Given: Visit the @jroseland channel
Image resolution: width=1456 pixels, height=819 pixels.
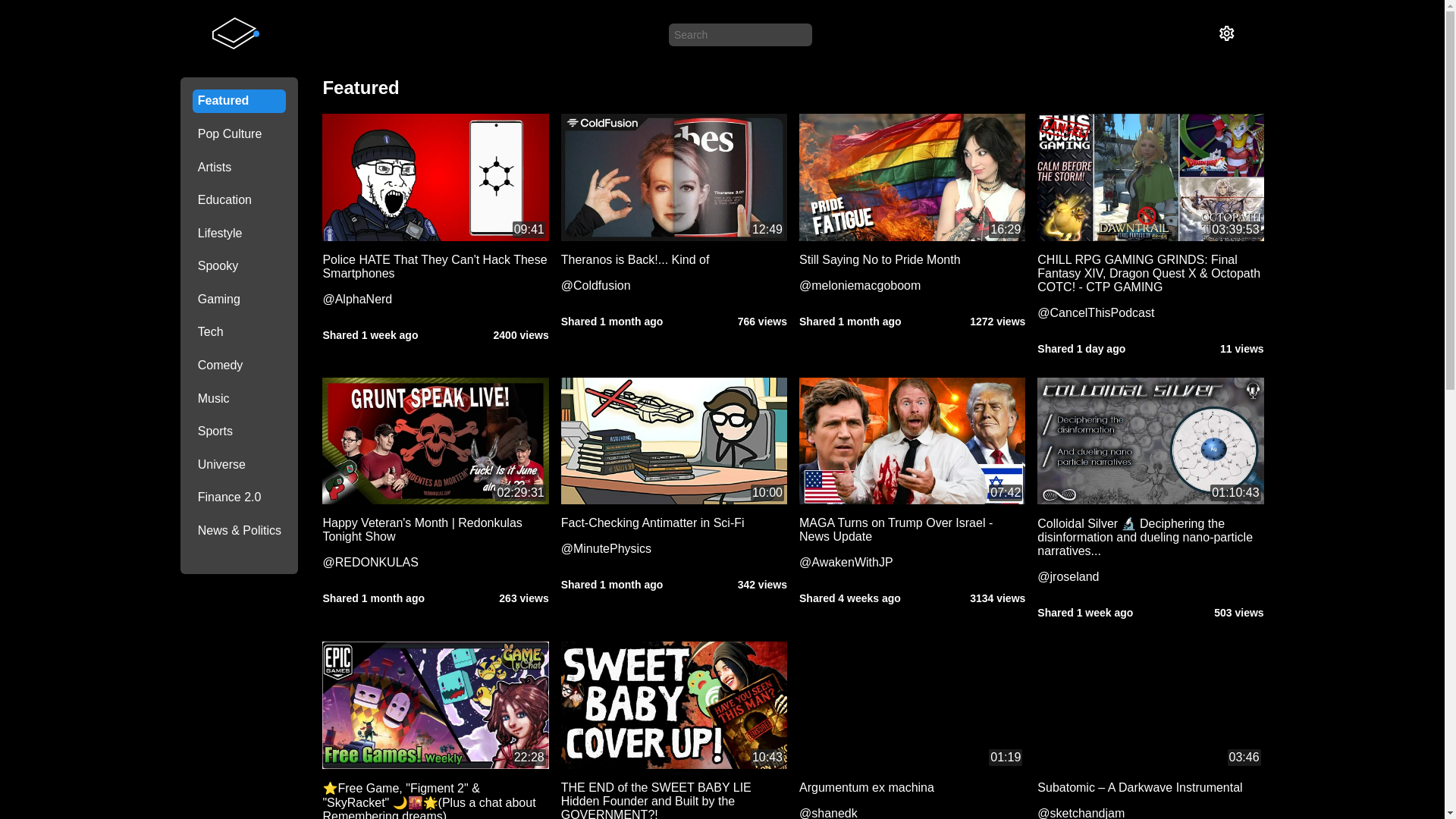Looking at the screenshot, I should (1068, 577).
